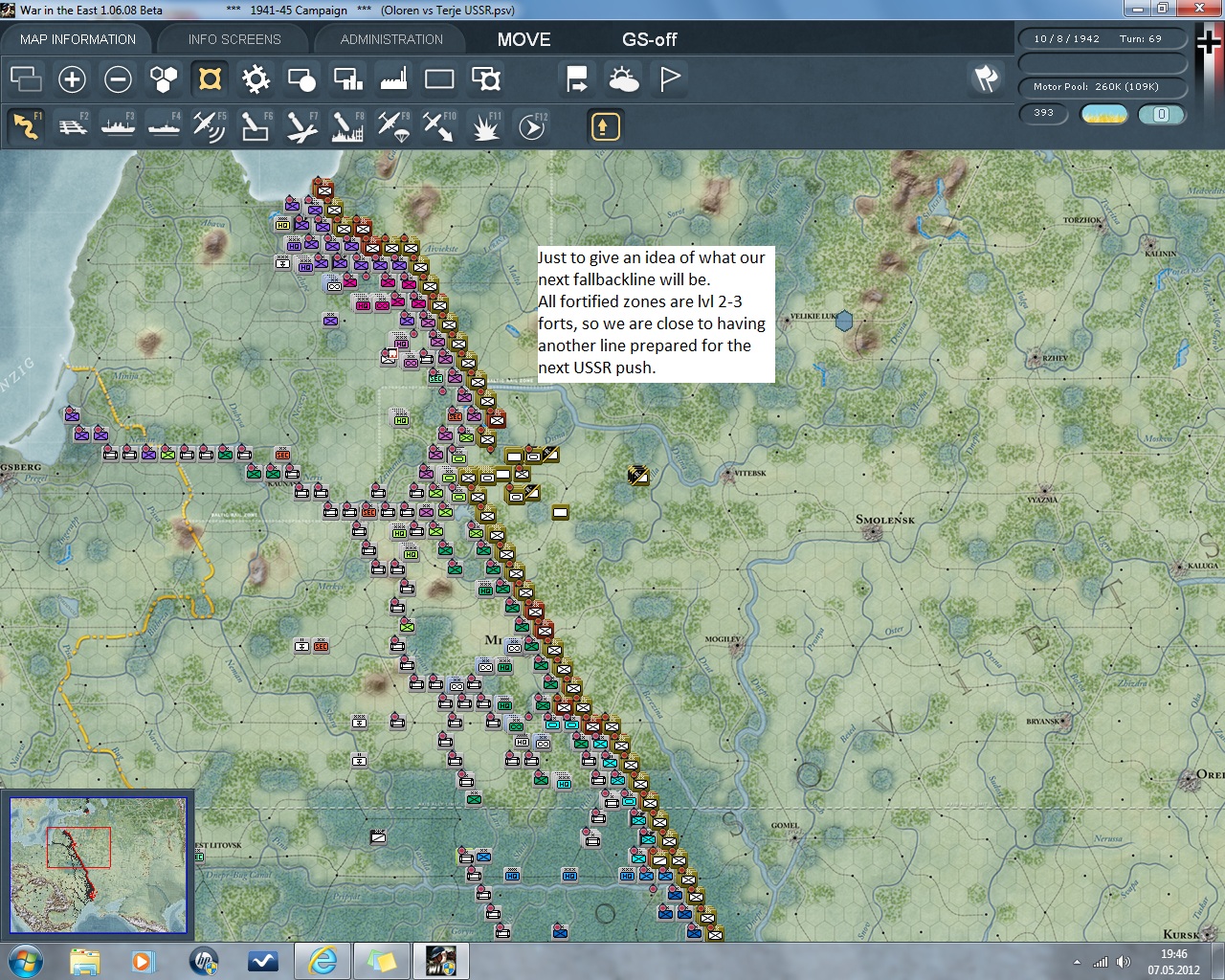Image resolution: width=1225 pixels, height=980 pixels.
Task: Click Smolensk city on the map
Action: click(x=872, y=531)
